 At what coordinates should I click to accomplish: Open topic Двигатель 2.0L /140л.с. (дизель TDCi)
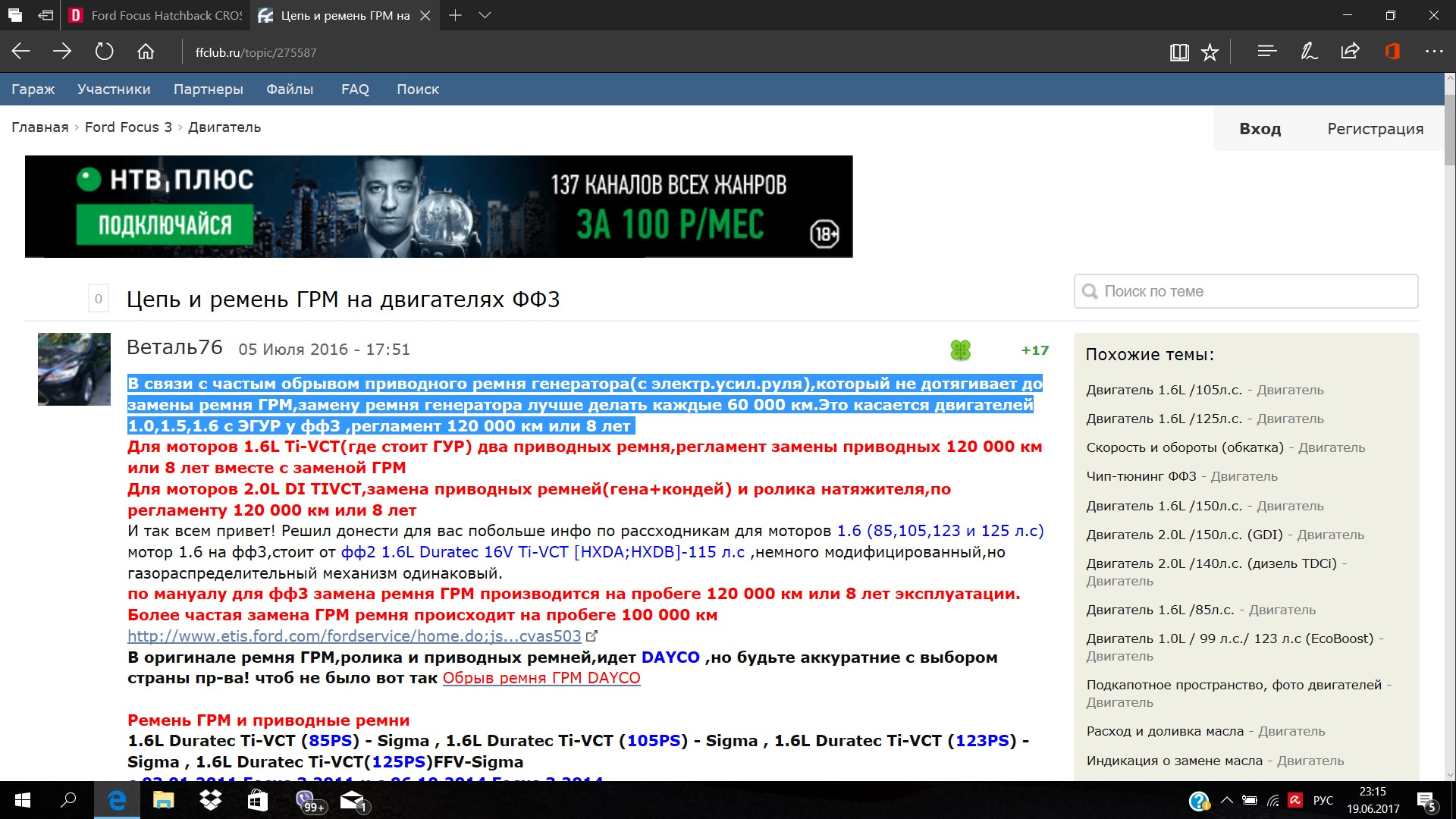[1212, 563]
